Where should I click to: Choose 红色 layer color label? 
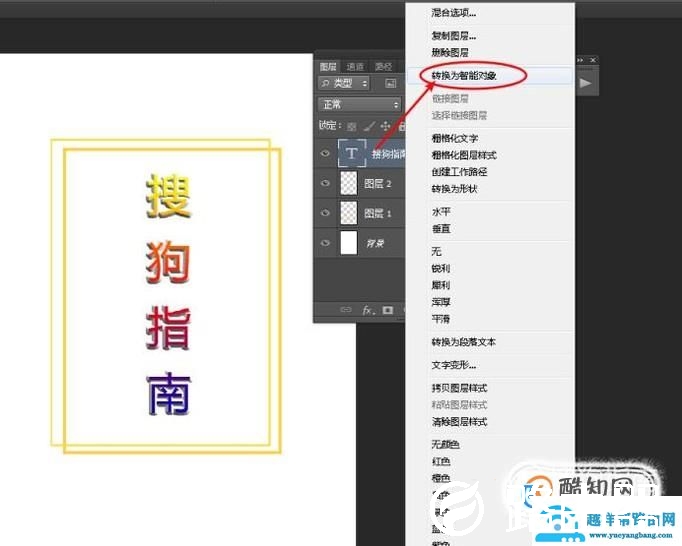(x=441, y=461)
